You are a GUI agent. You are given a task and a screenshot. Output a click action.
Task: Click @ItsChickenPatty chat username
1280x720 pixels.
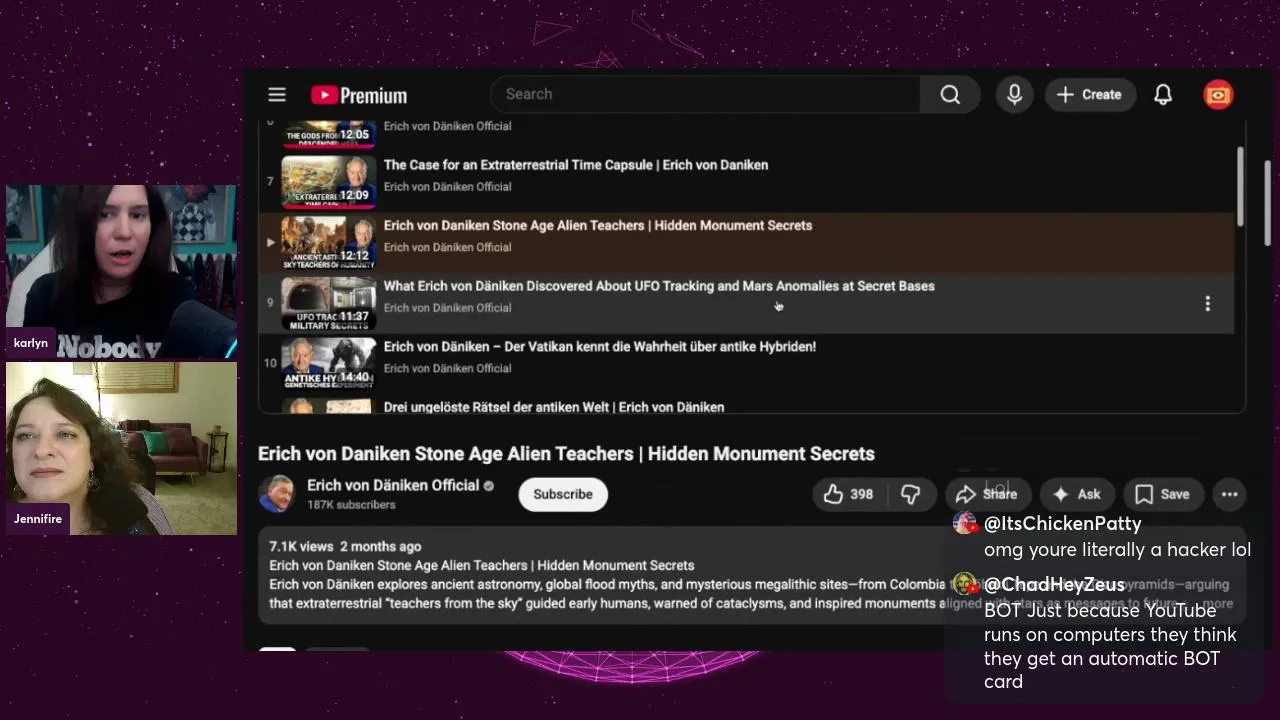point(1062,523)
